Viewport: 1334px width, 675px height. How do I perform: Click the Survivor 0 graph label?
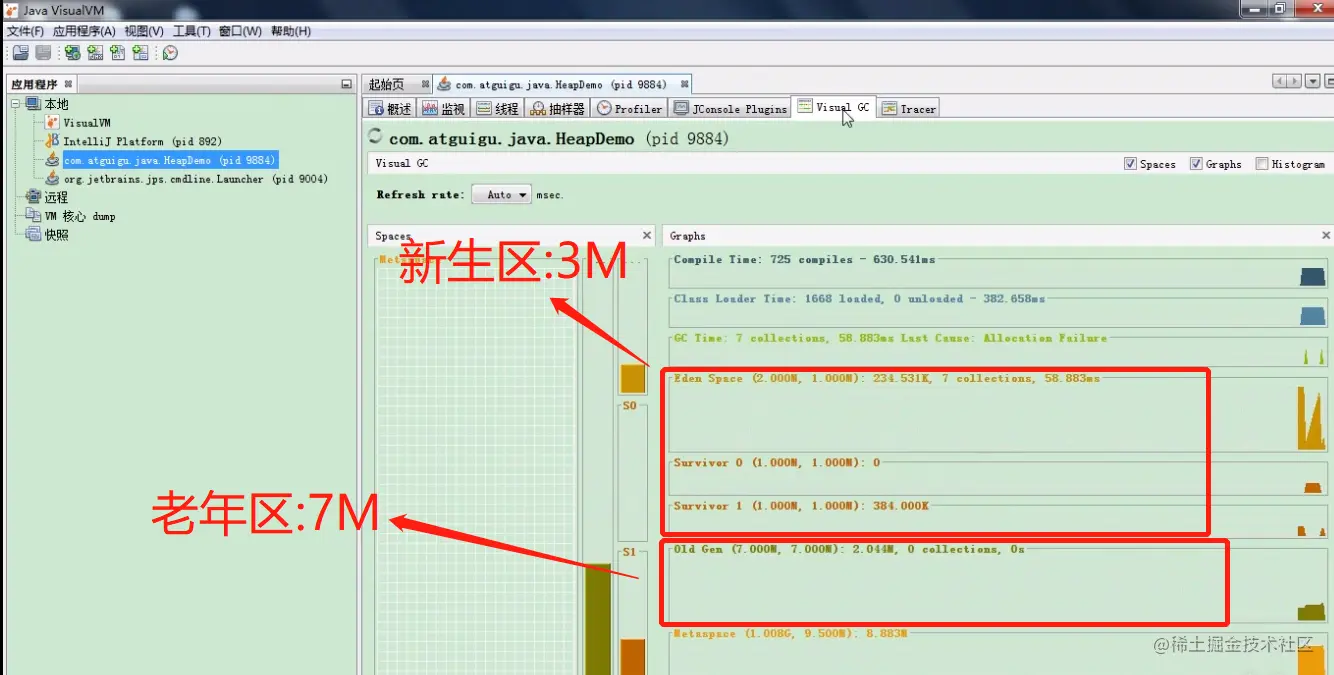777,463
